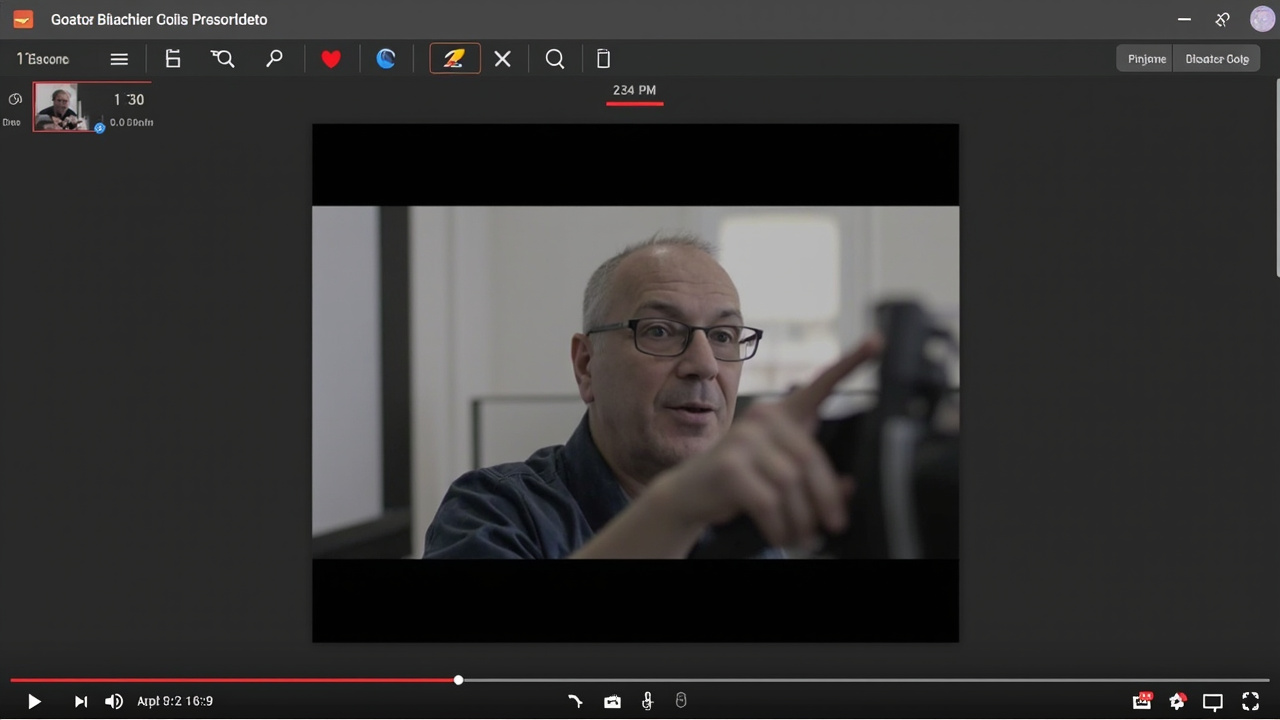The width and height of the screenshot is (1280, 720).
Task: Open the red notification badge icon
Action: pos(1142,701)
